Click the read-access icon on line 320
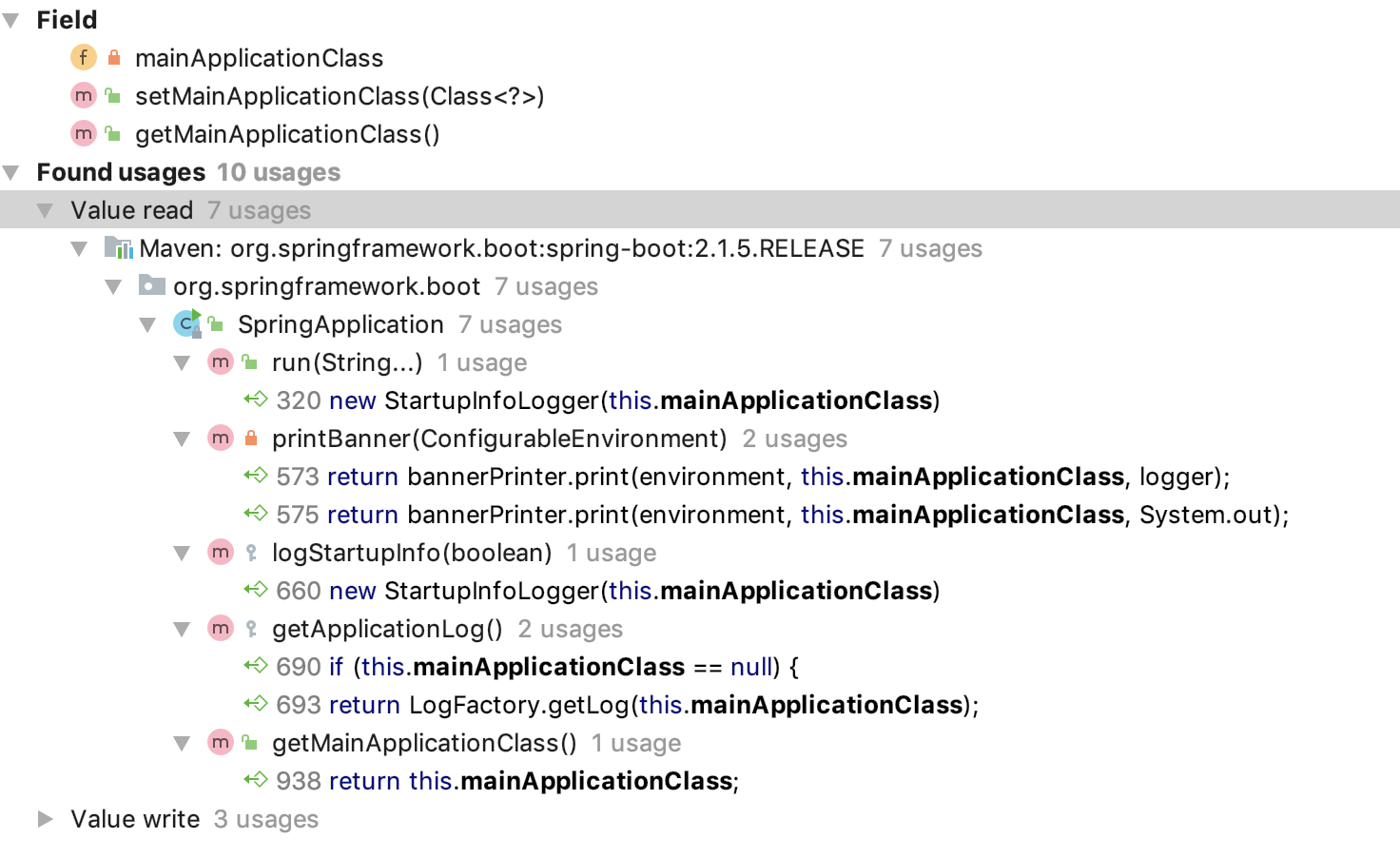This screenshot has width=1400, height=858. [256, 400]
